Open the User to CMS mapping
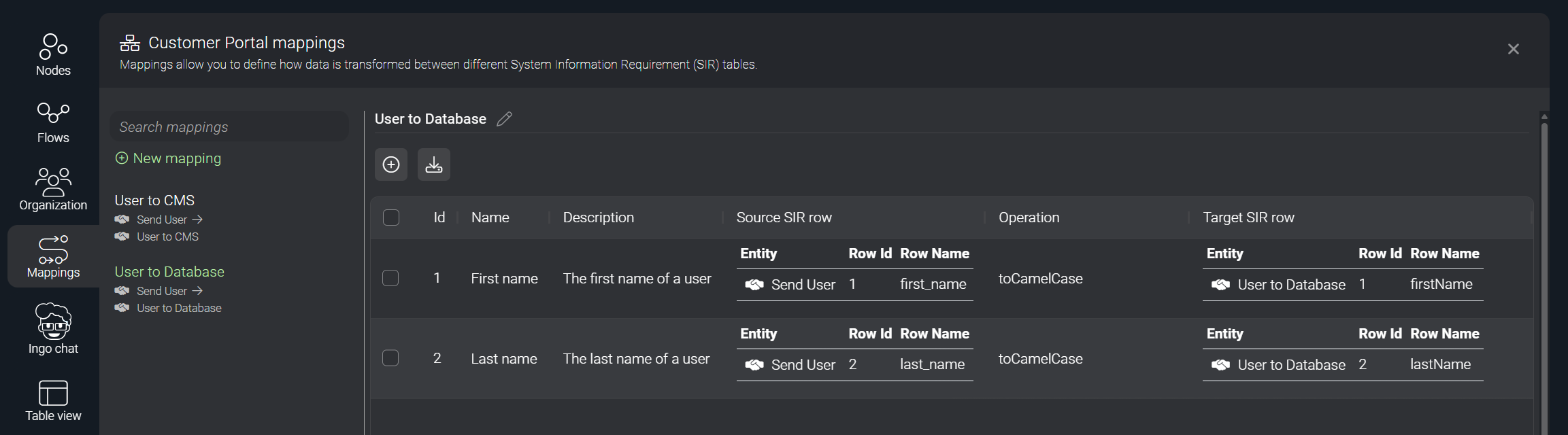This screenshot has width=1568, height=435. click(x=154, y=201)
